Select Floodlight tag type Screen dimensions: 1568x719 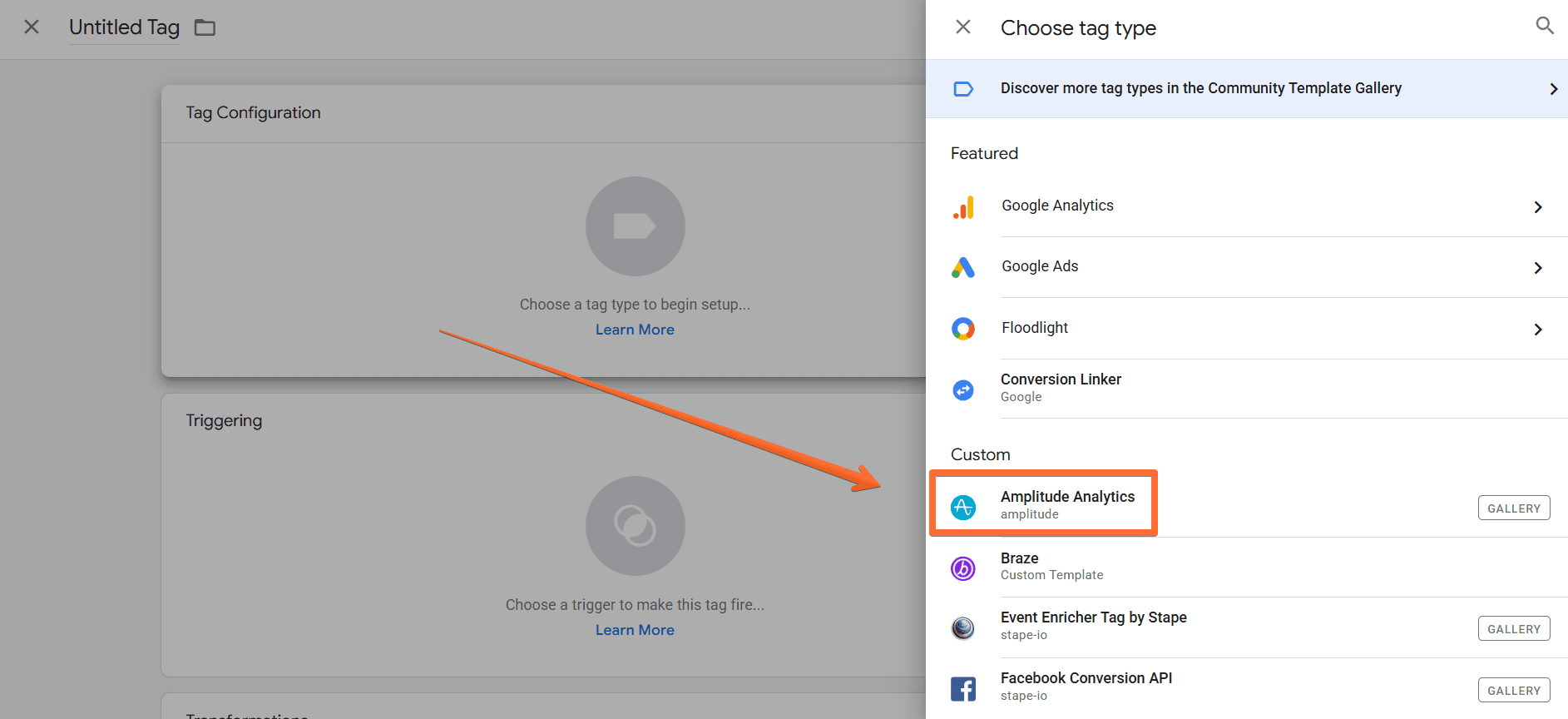(x=1247, y=329)
